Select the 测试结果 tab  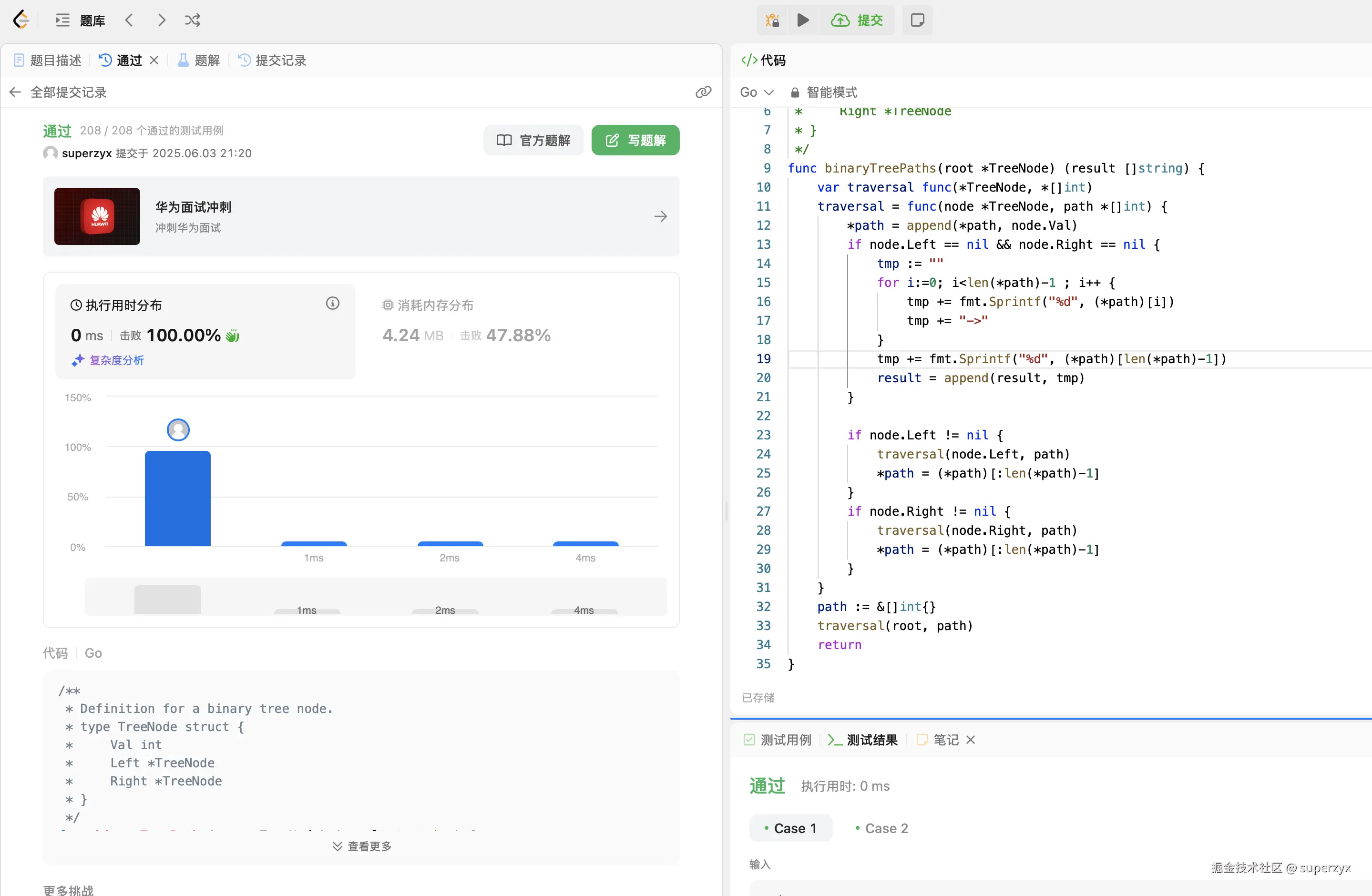click(862, 740)
